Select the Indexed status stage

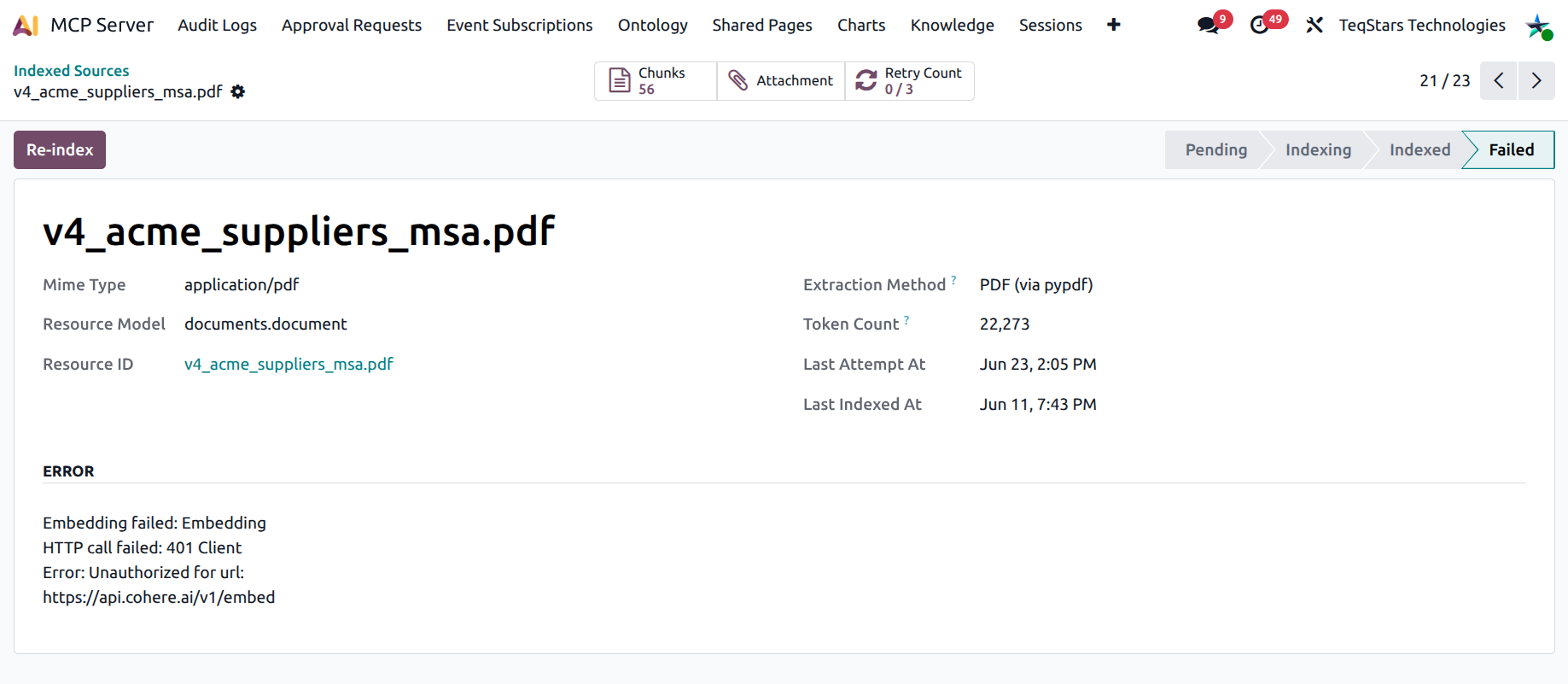pos(1419,149)
